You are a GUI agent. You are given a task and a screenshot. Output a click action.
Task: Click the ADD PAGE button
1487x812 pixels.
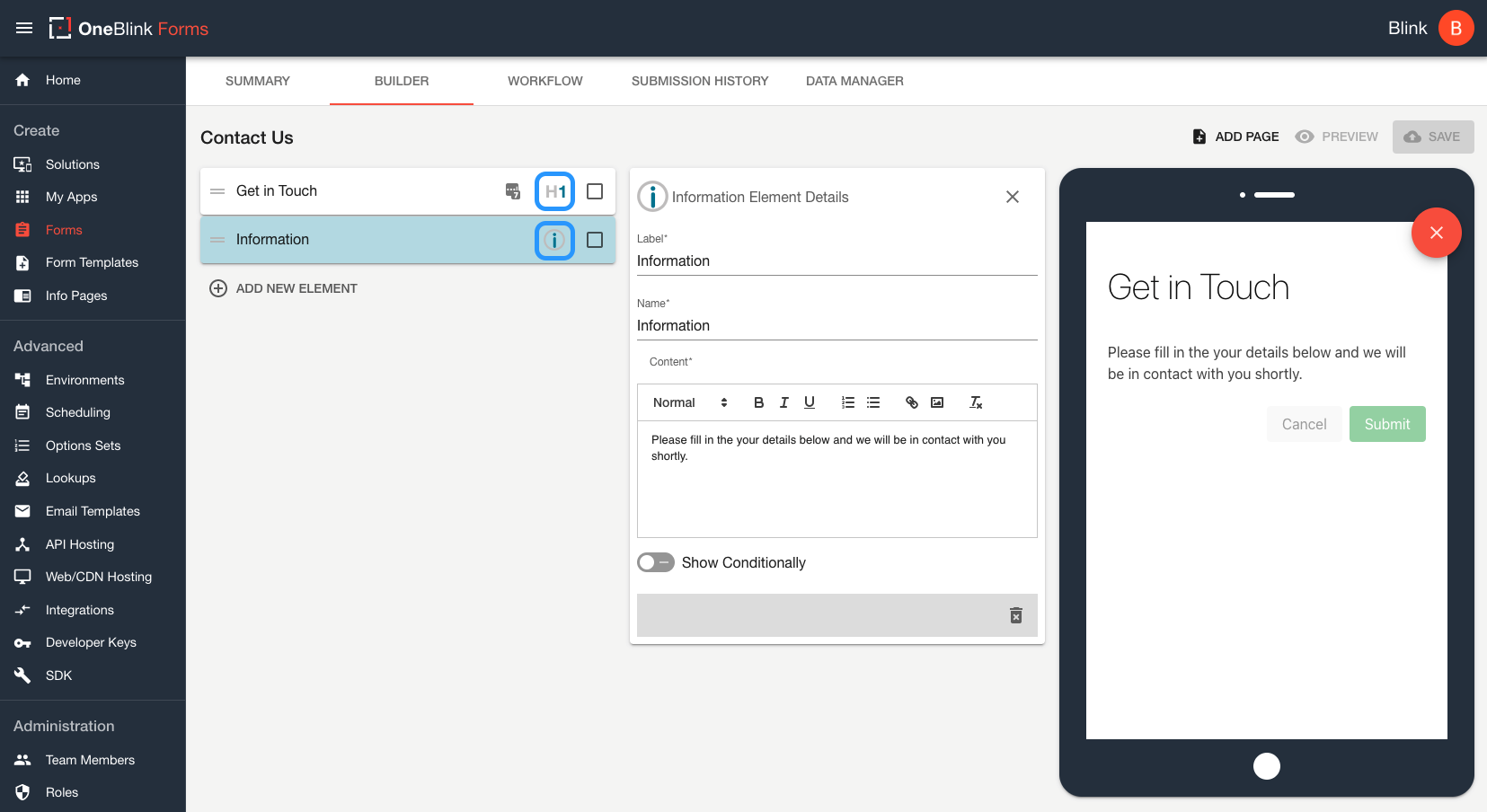(1235, 136)
